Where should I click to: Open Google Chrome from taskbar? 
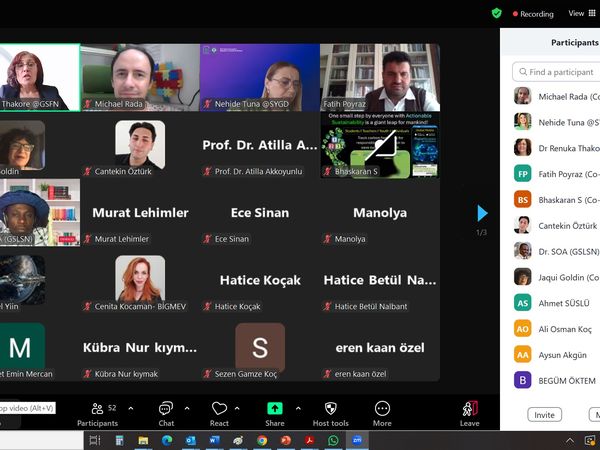(262, 441)
